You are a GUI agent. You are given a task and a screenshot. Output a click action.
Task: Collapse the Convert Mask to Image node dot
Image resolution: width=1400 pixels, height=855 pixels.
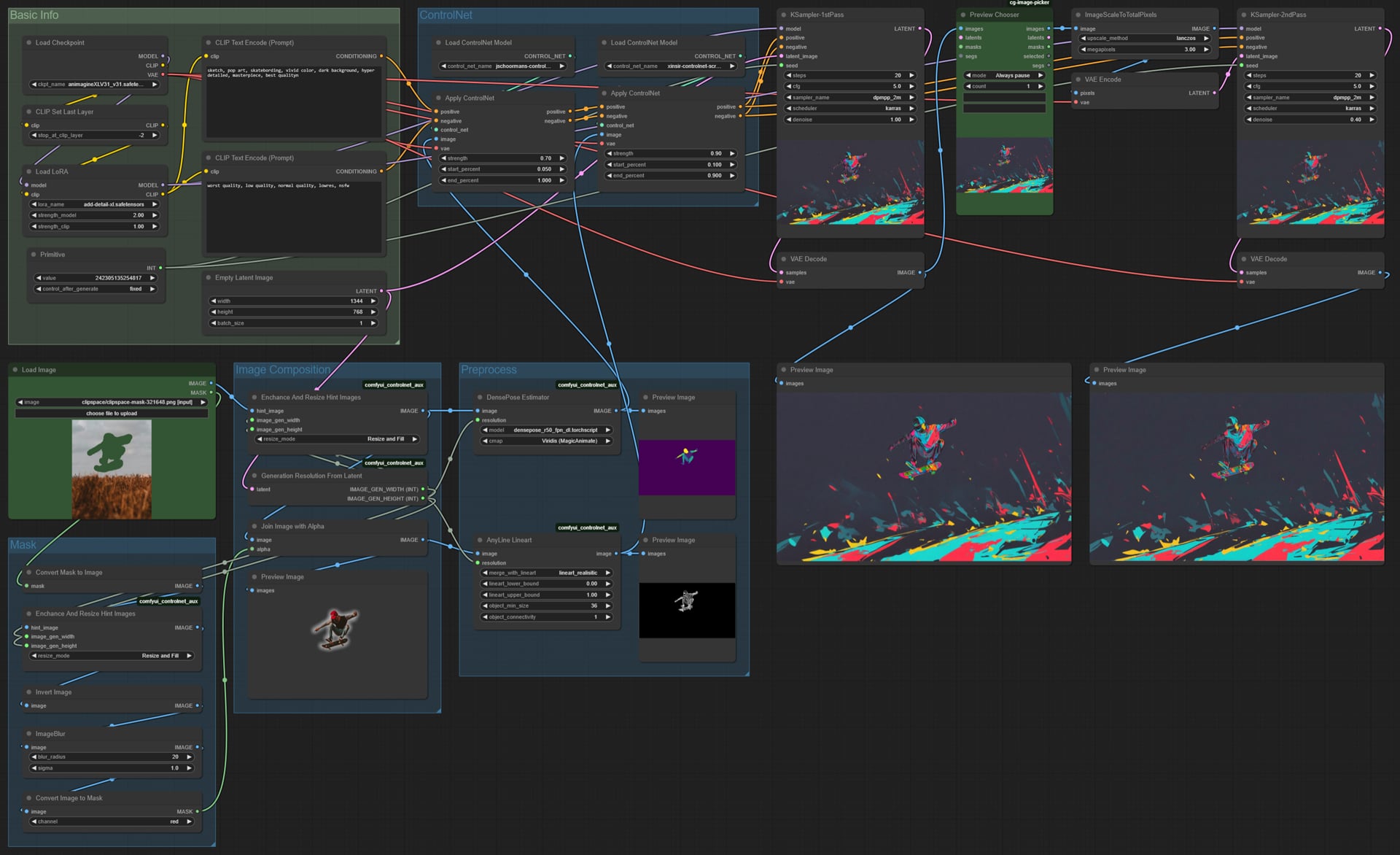click(x=28, y=573)
